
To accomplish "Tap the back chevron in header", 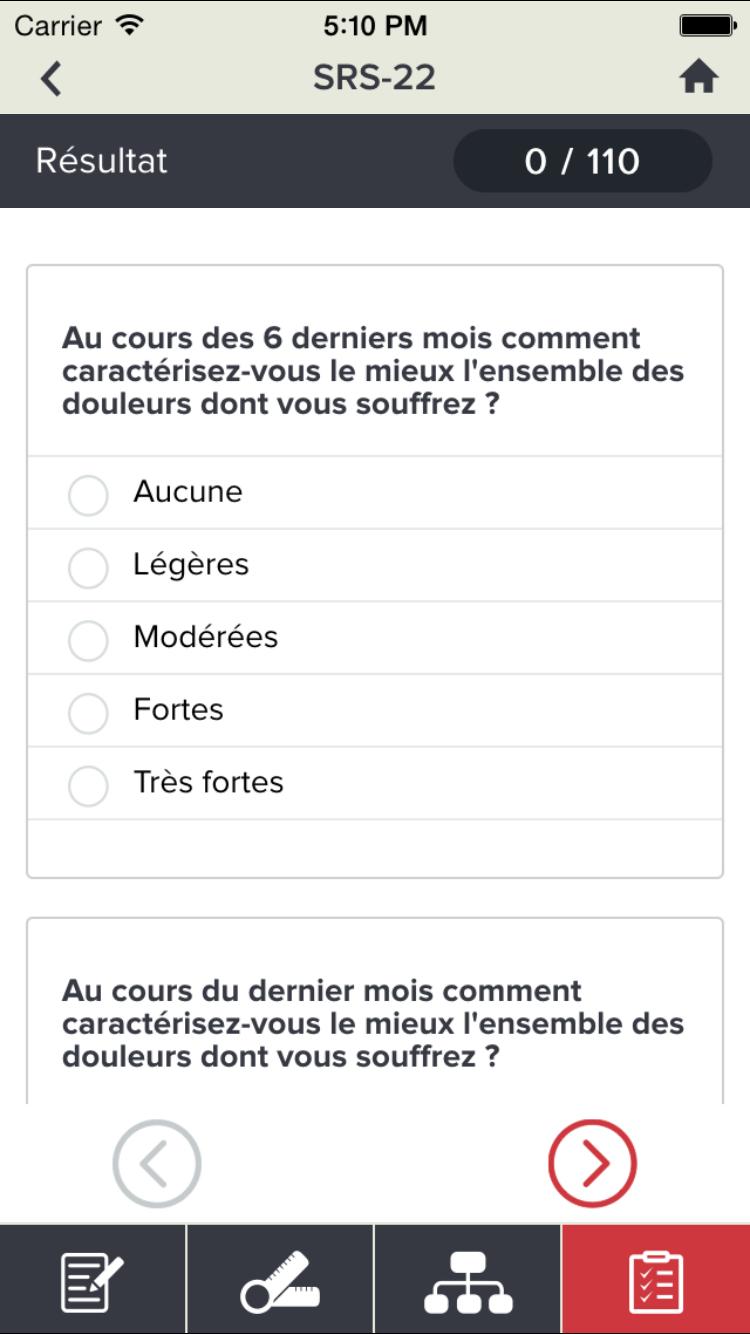I will (51, 79).
